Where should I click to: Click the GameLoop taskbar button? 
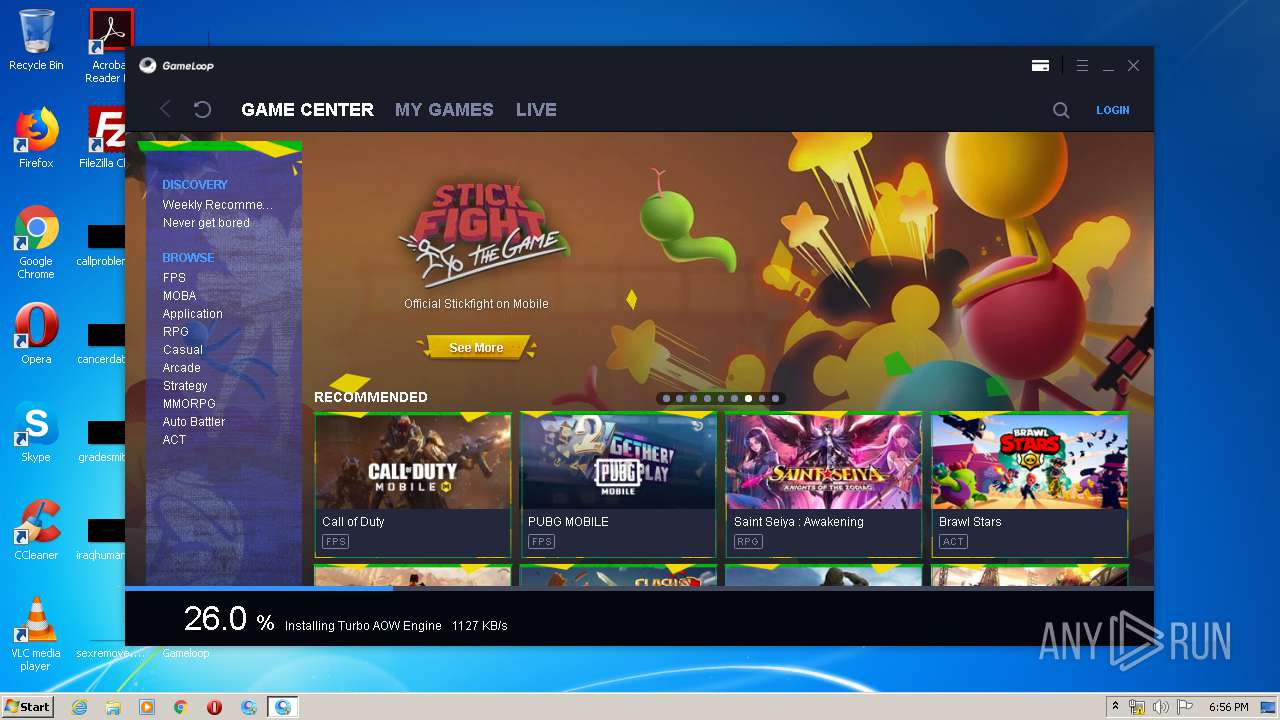pyautogui.click(x=283, y=707)
